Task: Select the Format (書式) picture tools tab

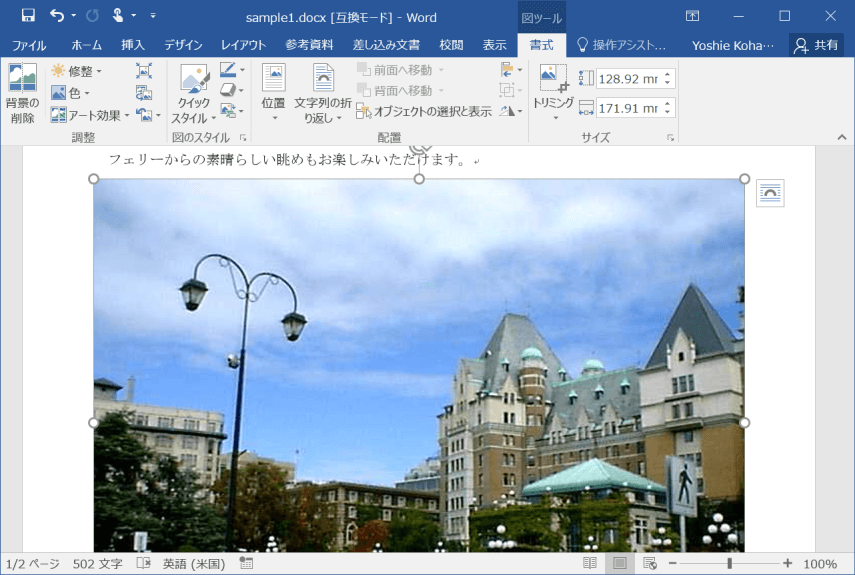Action: click(x=541, y=45)
